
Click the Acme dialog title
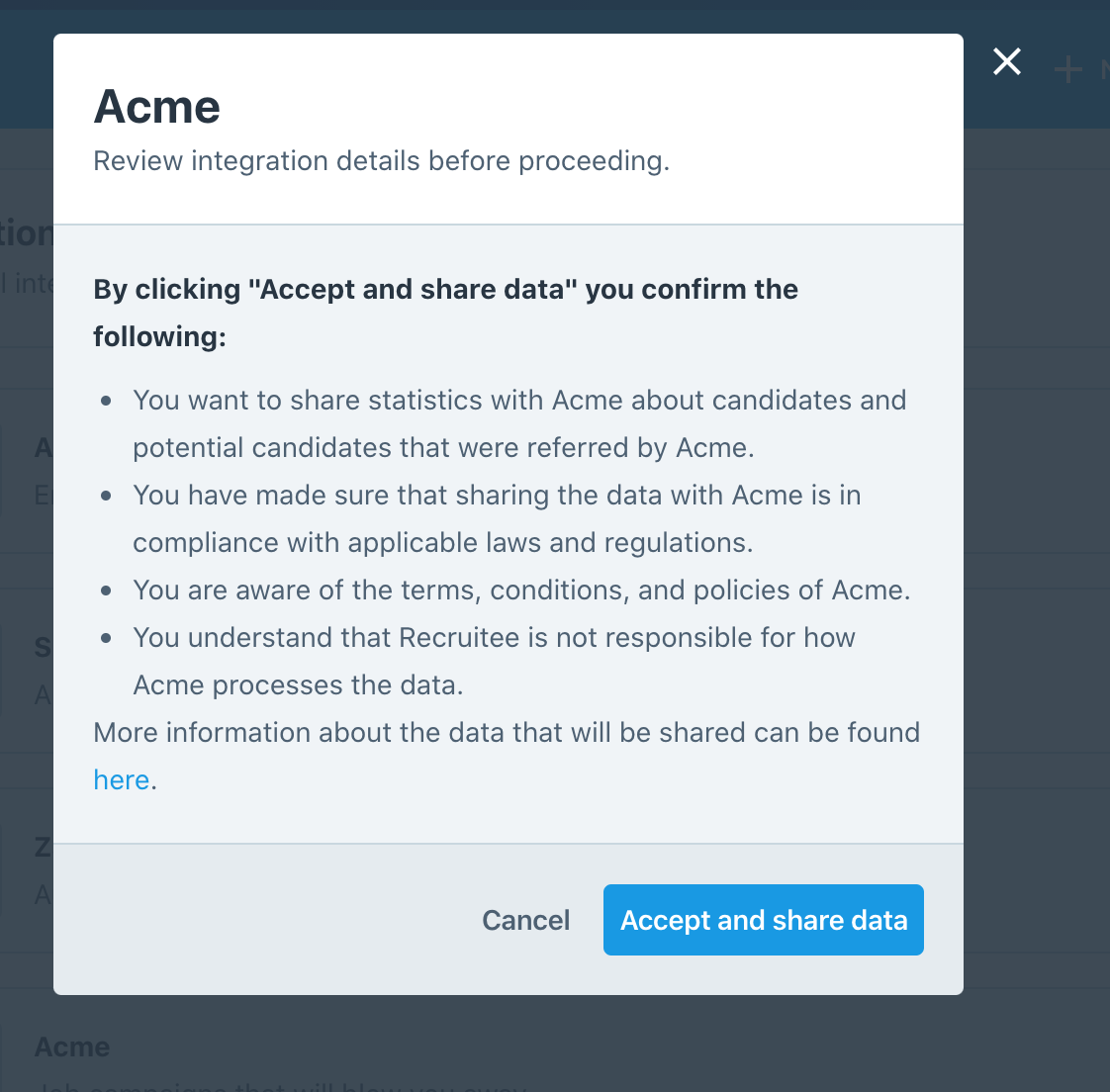pyautogui.click(x=157, y=107)
